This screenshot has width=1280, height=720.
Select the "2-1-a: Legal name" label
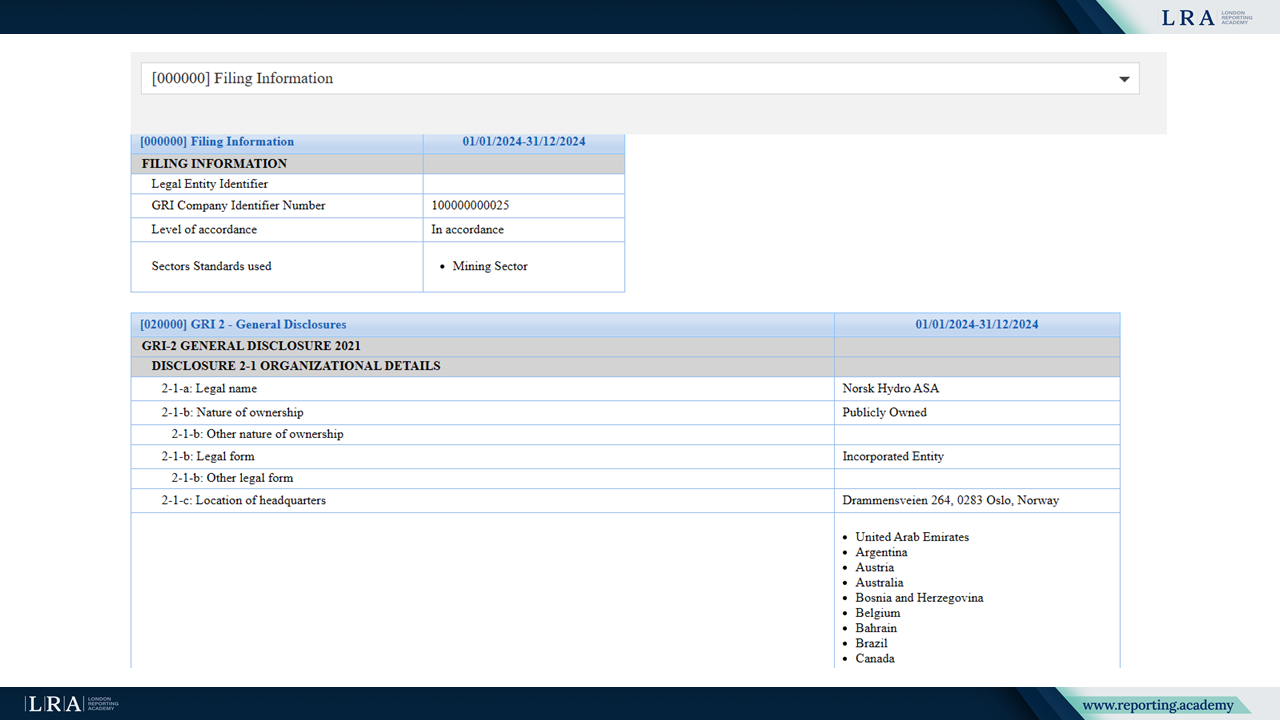pyautogui.click(x=209, y=389)
